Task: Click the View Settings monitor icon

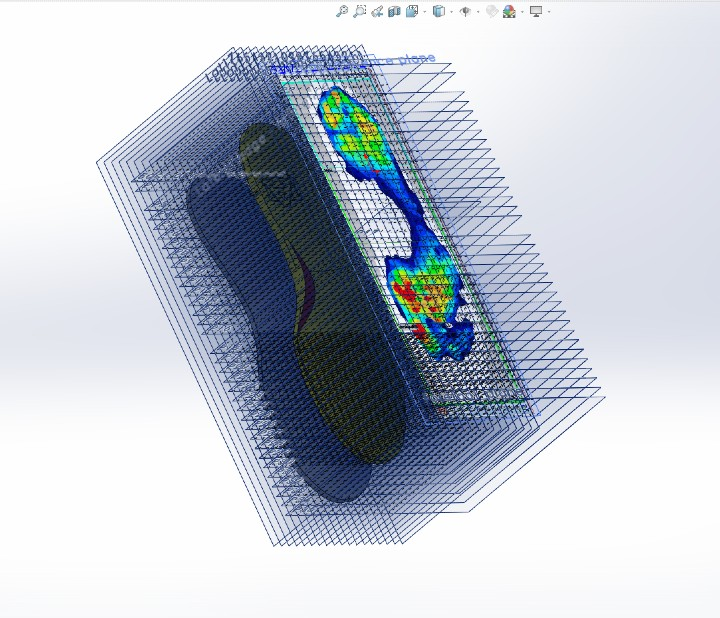Action: pos(536,11)
